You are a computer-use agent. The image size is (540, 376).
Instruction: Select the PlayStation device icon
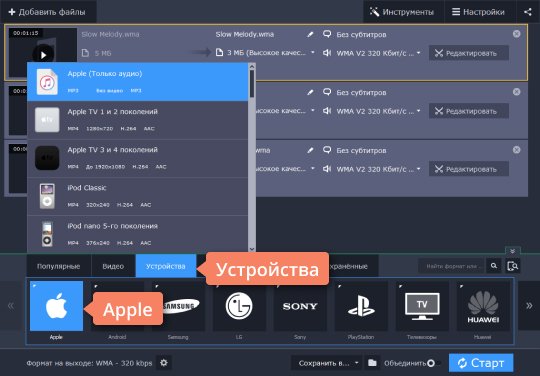pyautogui.click(x=361, y=306)
